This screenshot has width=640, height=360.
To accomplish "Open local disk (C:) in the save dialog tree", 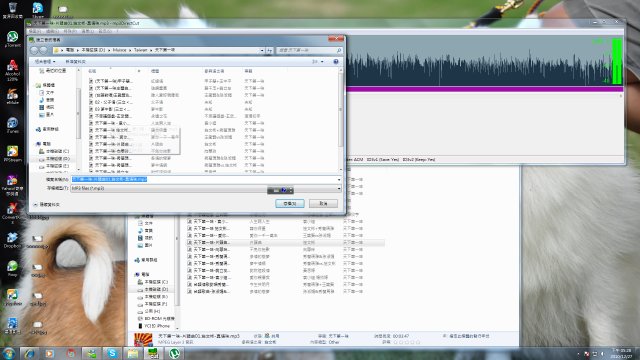I will coord(54,151).
